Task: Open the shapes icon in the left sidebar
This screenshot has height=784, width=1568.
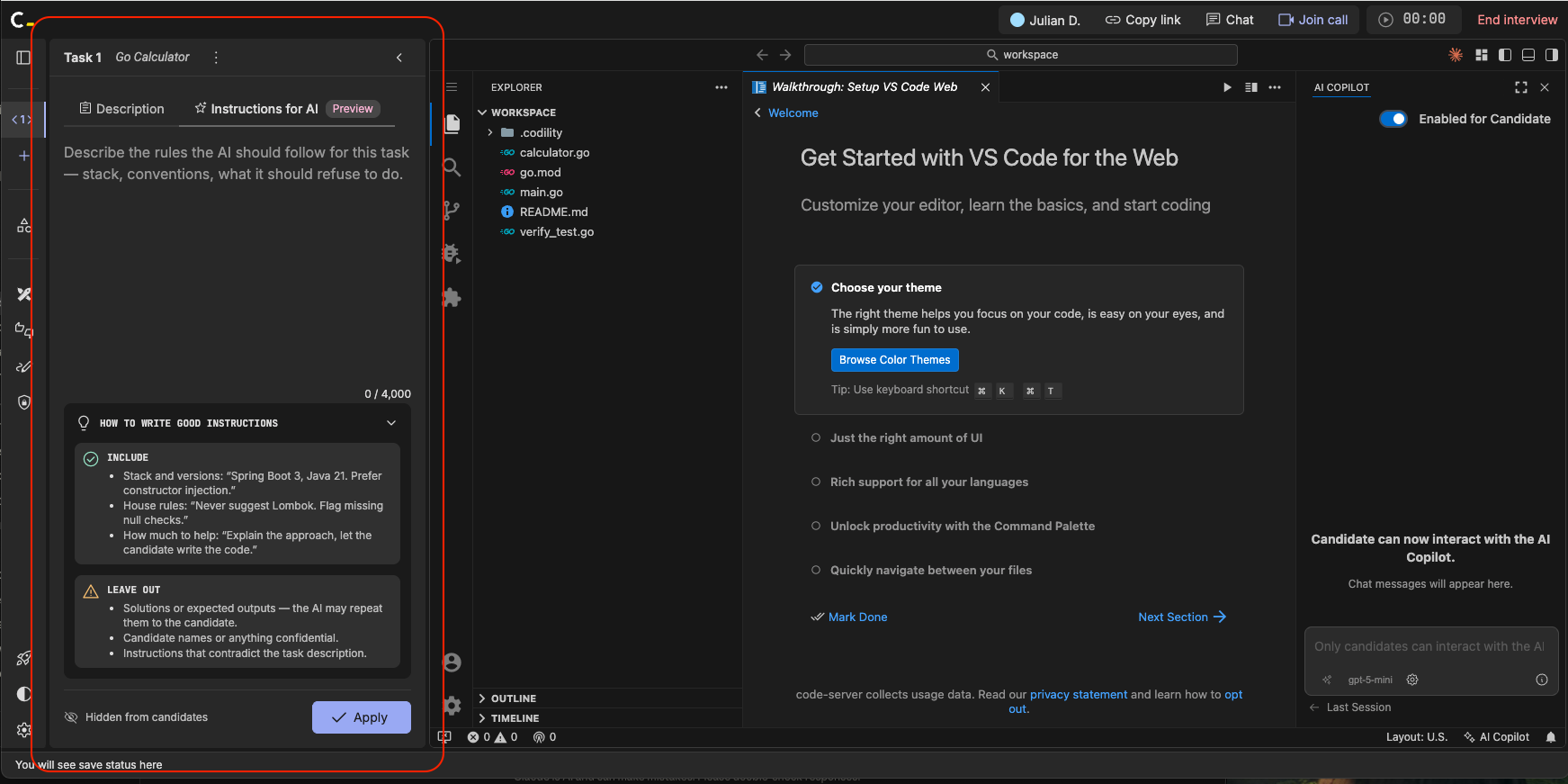Action: [x=24, y=225]
